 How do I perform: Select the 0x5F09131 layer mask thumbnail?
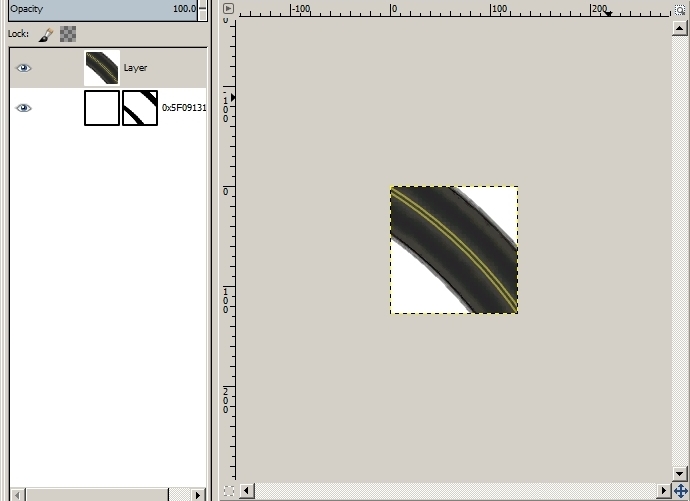click(140, 108)
